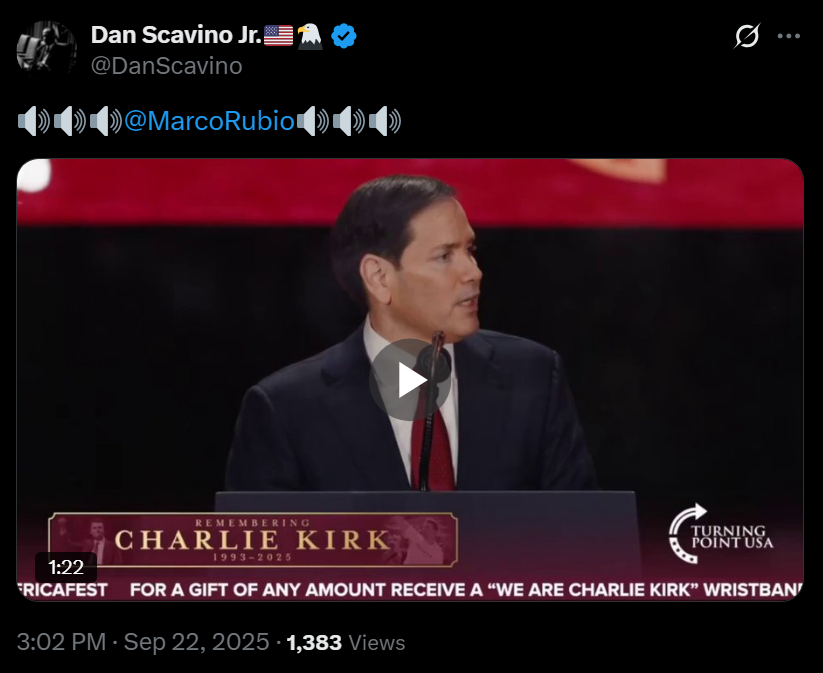Play the video with the center play button

coord(409,380)
